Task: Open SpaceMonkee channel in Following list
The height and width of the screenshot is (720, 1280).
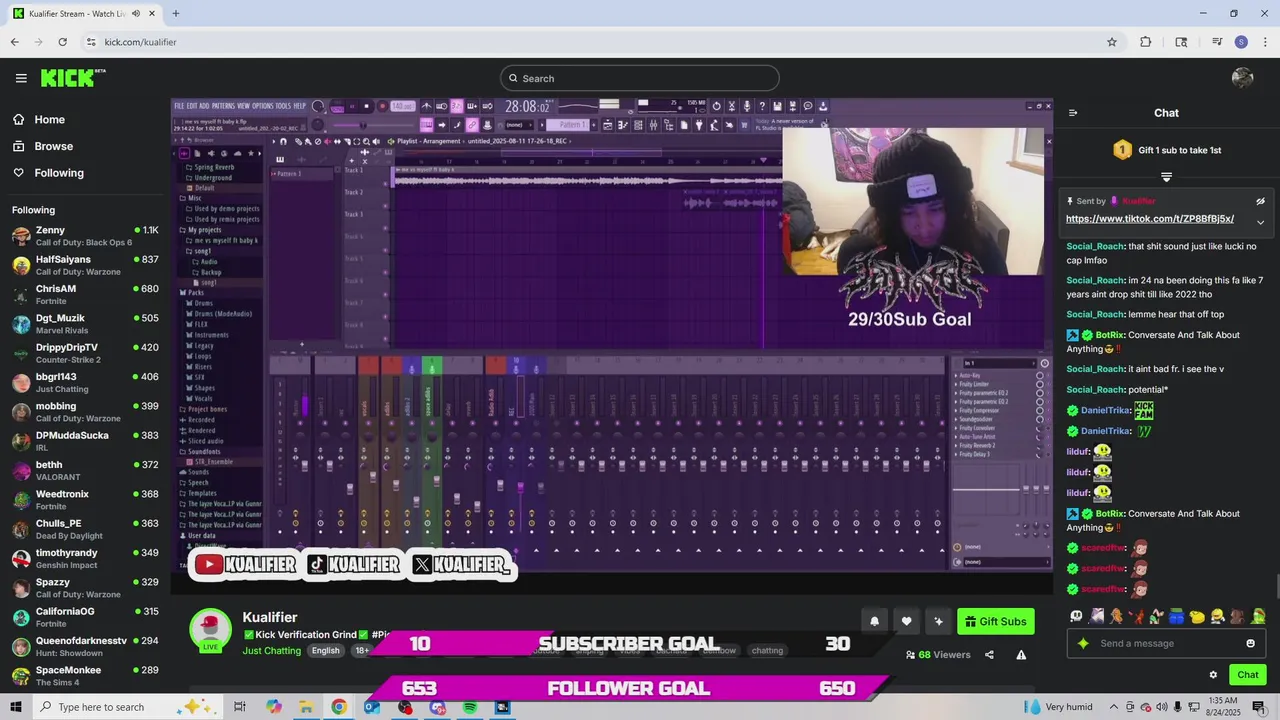Action: [85, 675]
